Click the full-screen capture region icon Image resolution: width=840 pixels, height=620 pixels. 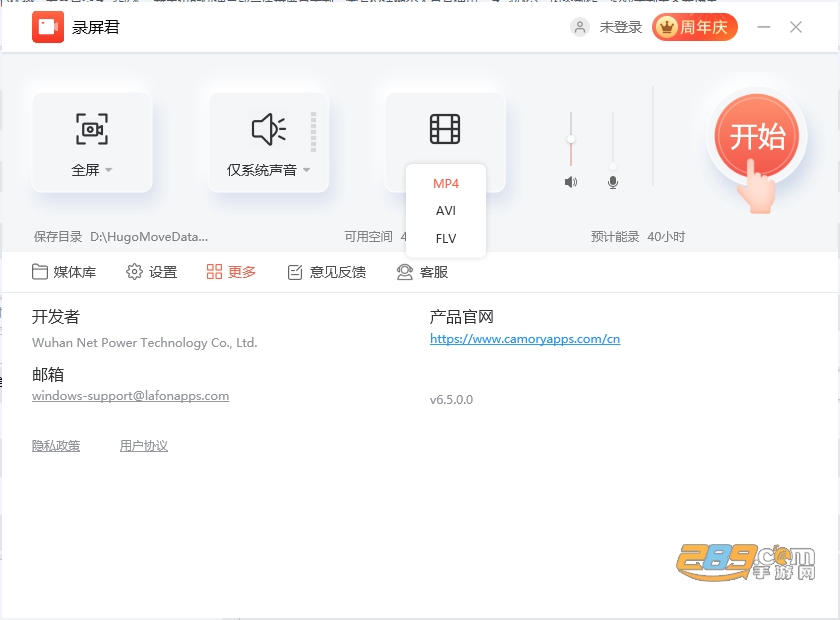[x=92, y=129]
